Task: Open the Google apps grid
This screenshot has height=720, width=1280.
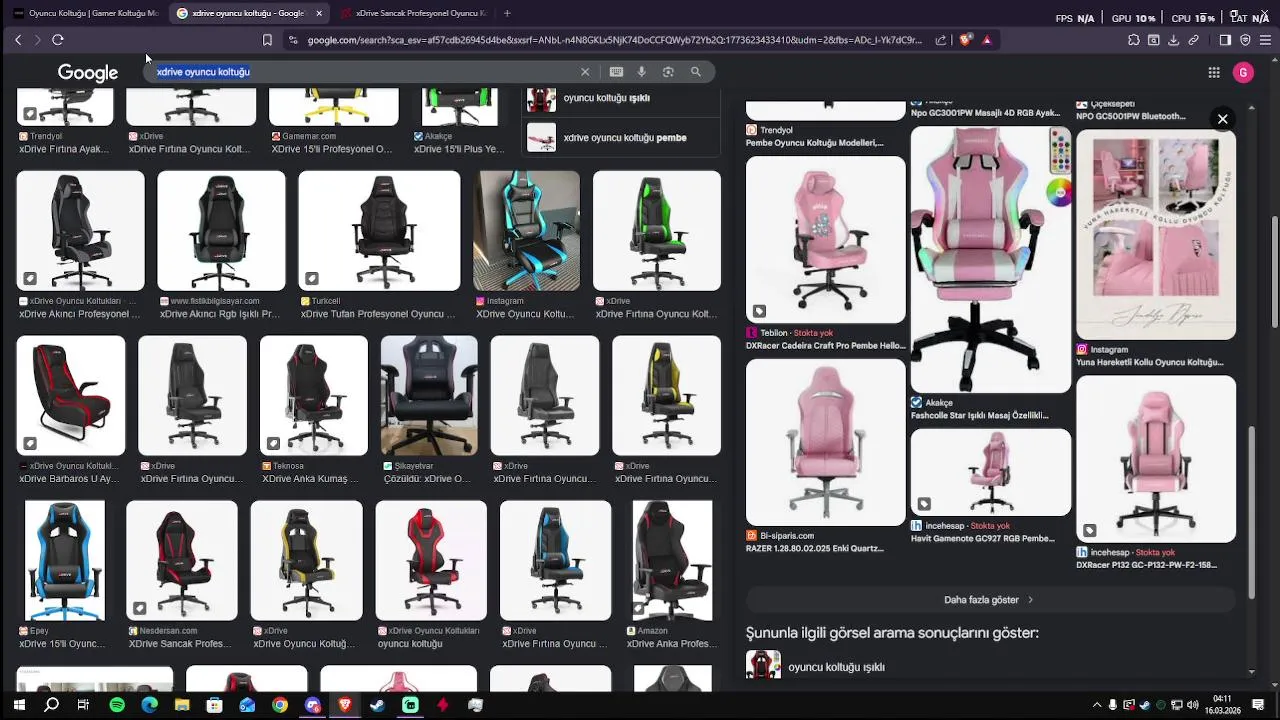Action: pos(1214,72)
